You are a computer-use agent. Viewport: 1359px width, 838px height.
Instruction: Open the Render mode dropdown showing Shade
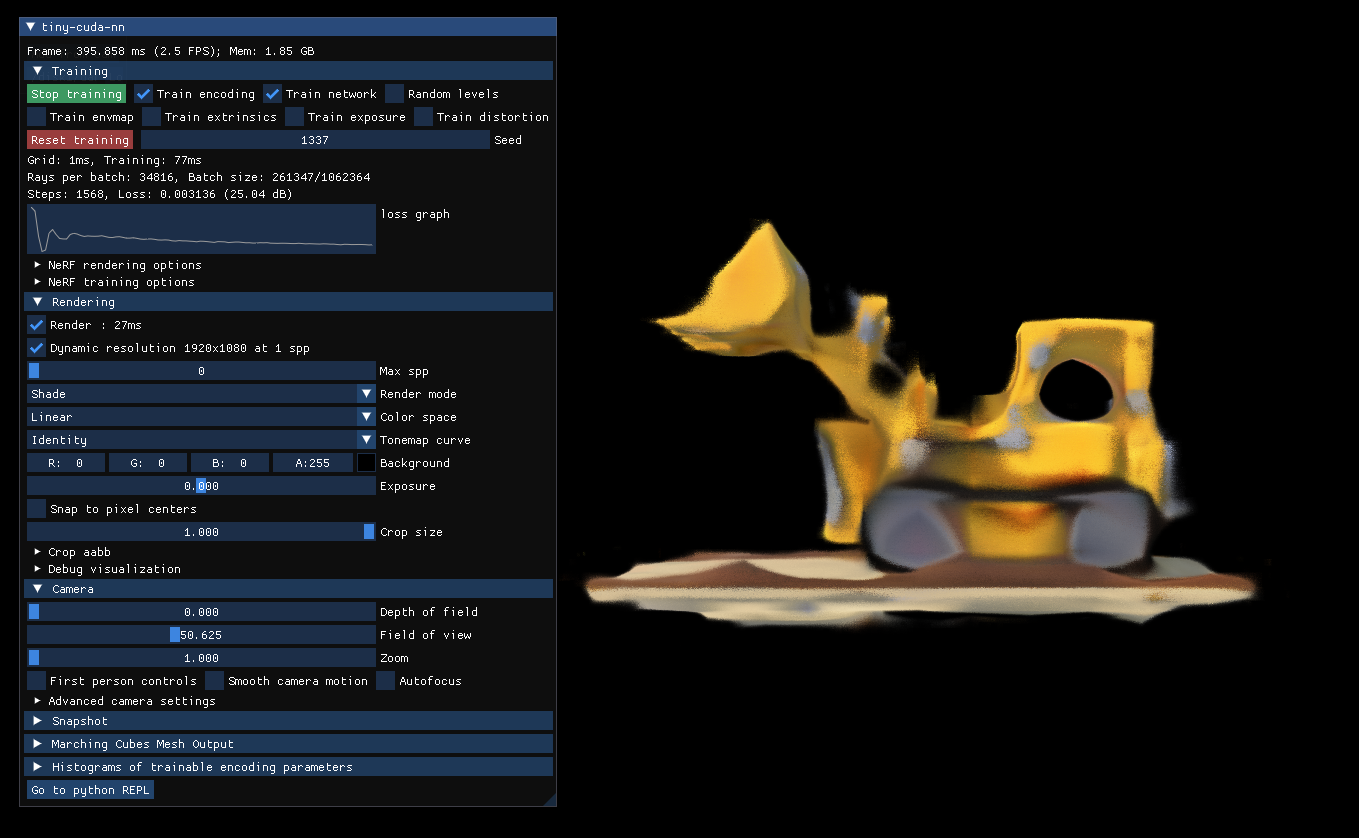tap(201, 394)
